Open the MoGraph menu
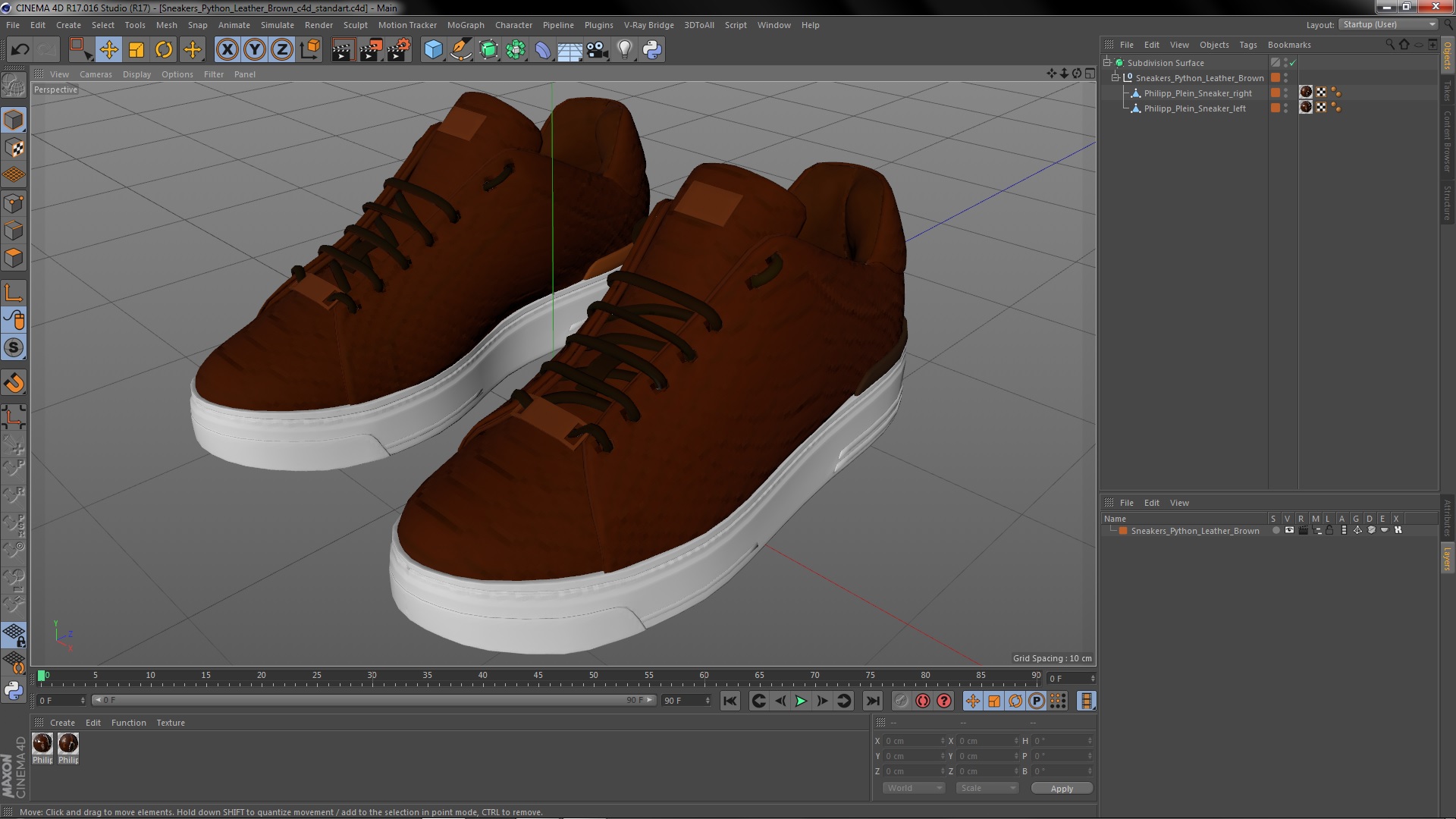This screenshot has width=1456, height=819. (x=466, y=25)
